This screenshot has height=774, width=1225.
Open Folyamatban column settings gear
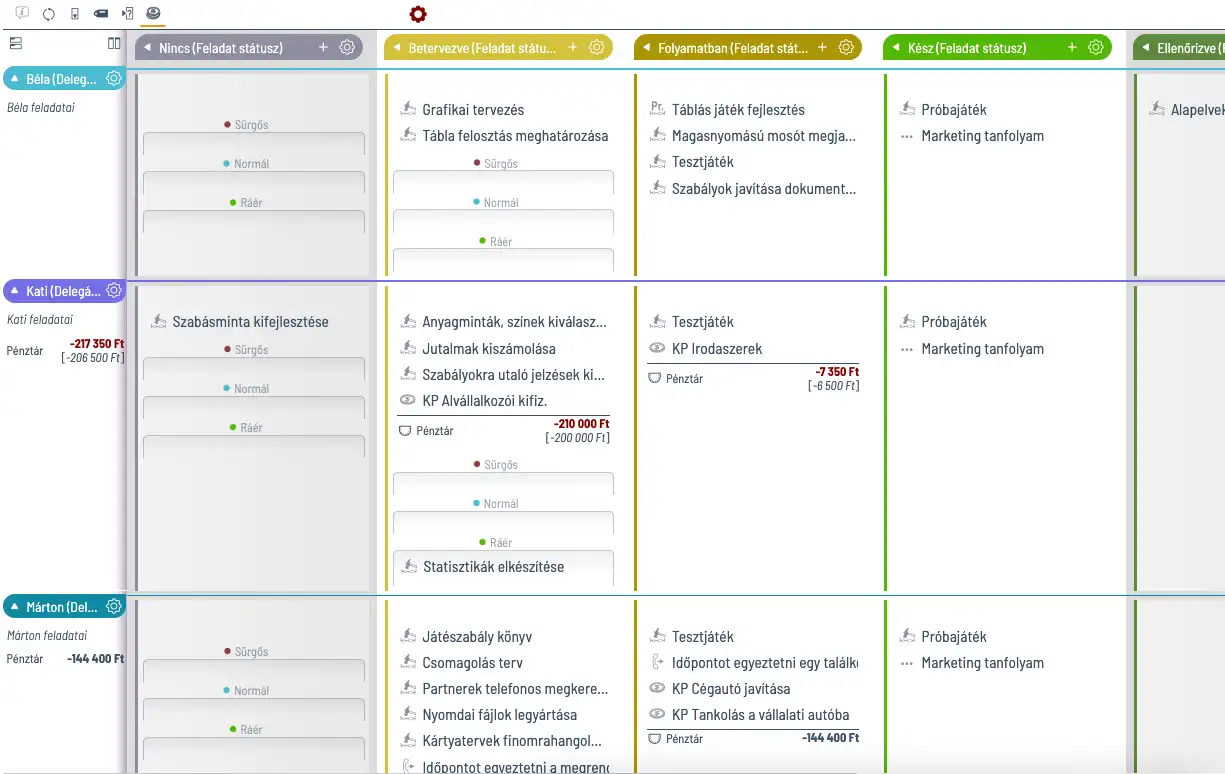coord(846,47)
